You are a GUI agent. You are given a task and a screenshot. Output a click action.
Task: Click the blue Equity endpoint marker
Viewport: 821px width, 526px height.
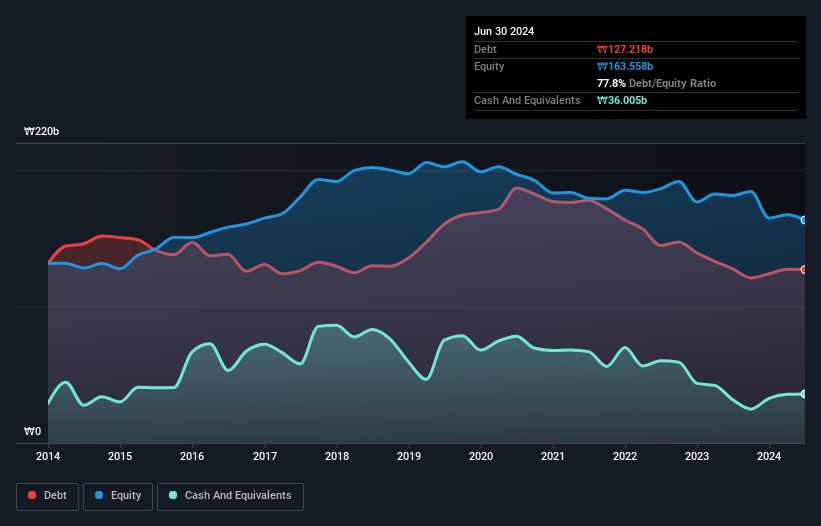tap(804, 220)
